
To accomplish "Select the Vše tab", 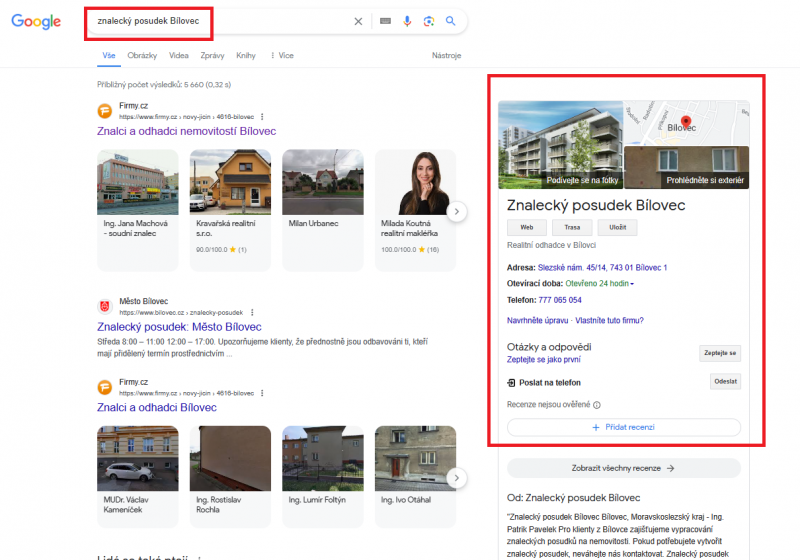I will pos(109,56).
